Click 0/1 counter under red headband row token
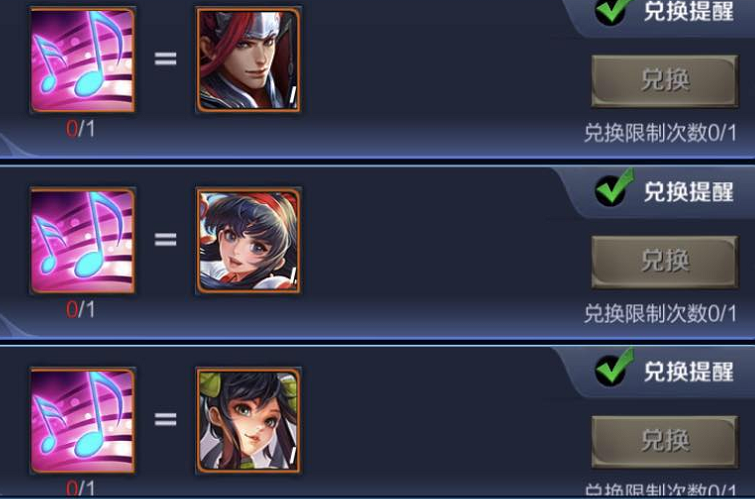755x499 pixels. click(80, 310)
